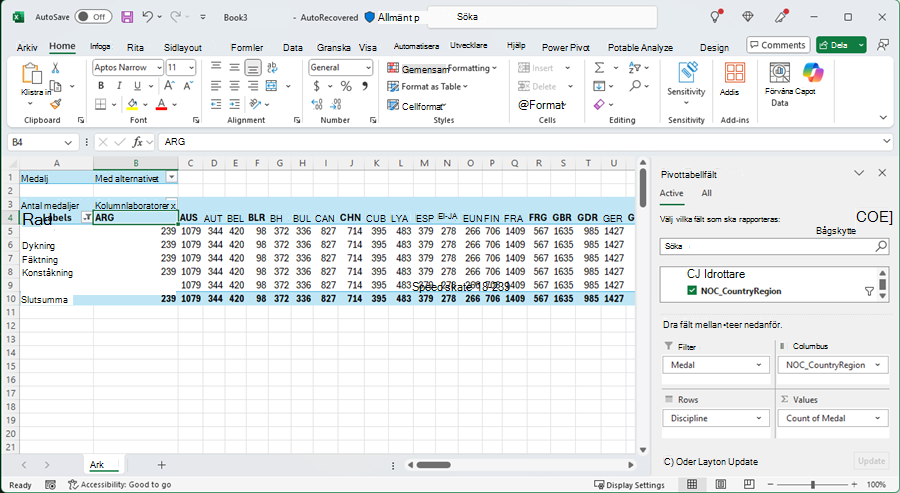Click the Comments button
The image size is (900, 493).
(x=778, y=45)
